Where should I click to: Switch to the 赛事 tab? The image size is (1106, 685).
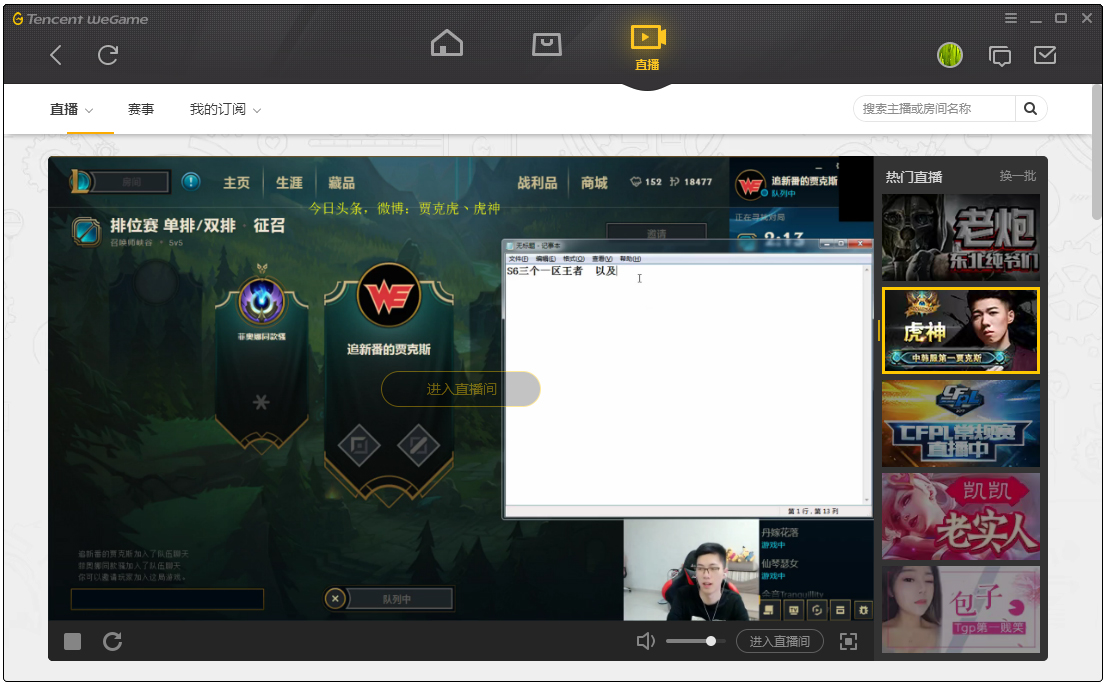tap(141, 109)
